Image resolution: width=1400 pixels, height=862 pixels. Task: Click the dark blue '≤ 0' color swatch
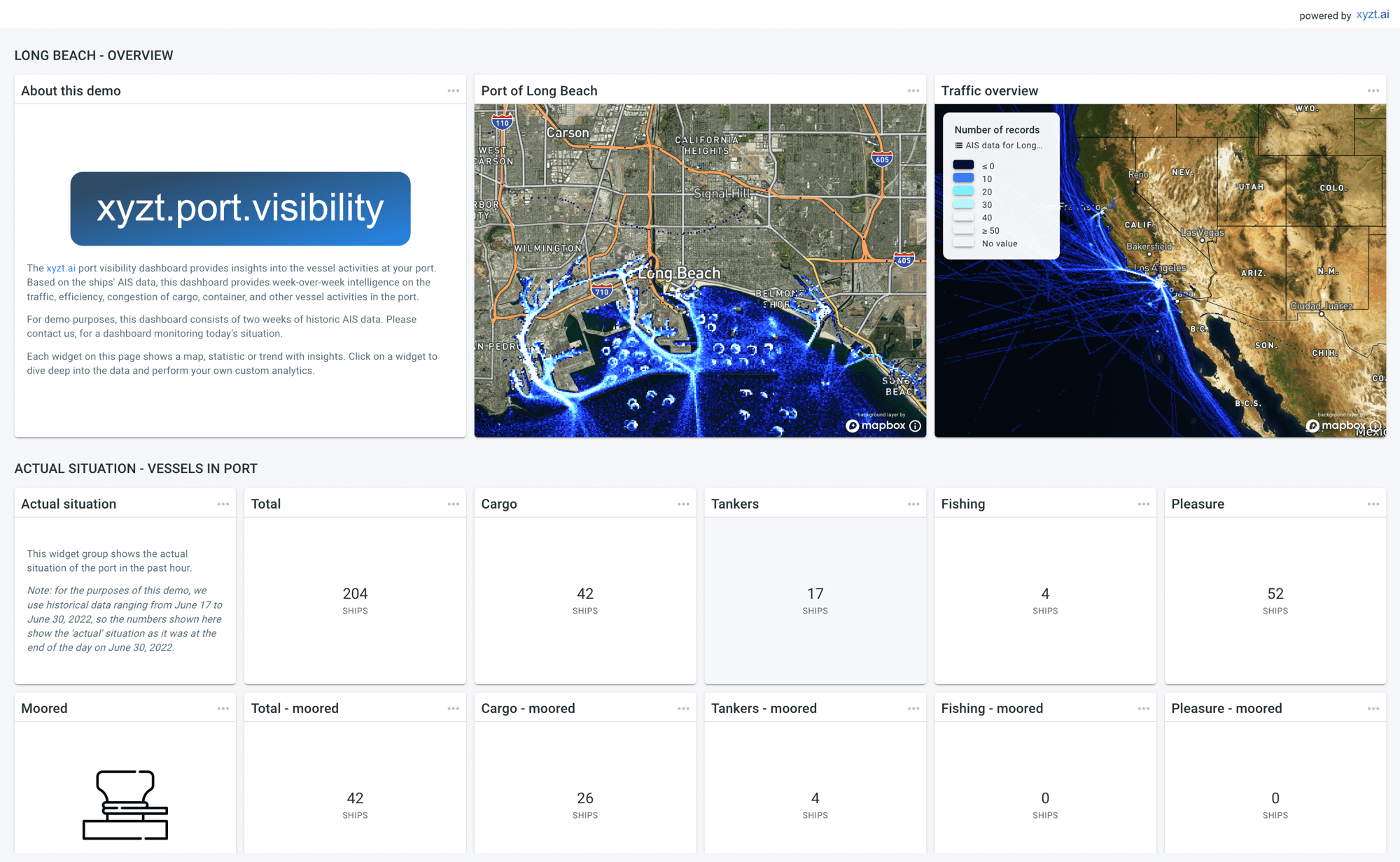coord(964,165)
